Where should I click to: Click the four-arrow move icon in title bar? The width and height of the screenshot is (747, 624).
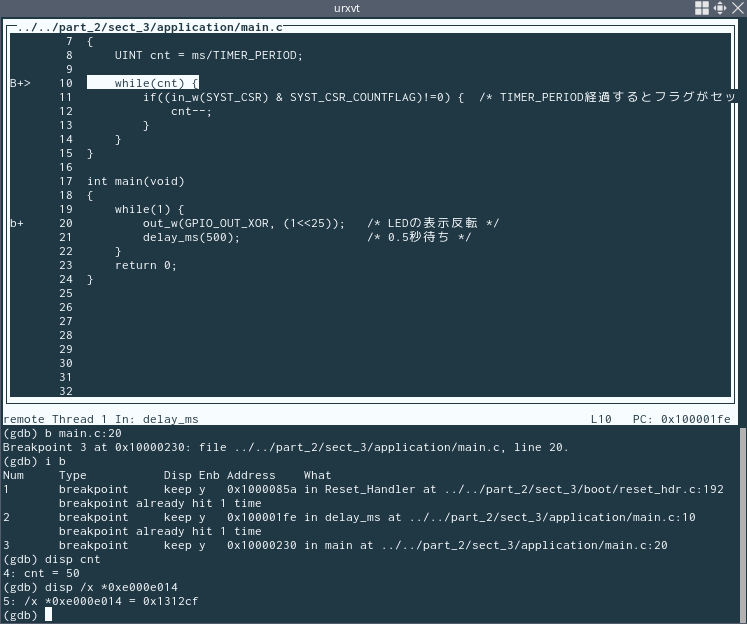[x=719, y=8]
